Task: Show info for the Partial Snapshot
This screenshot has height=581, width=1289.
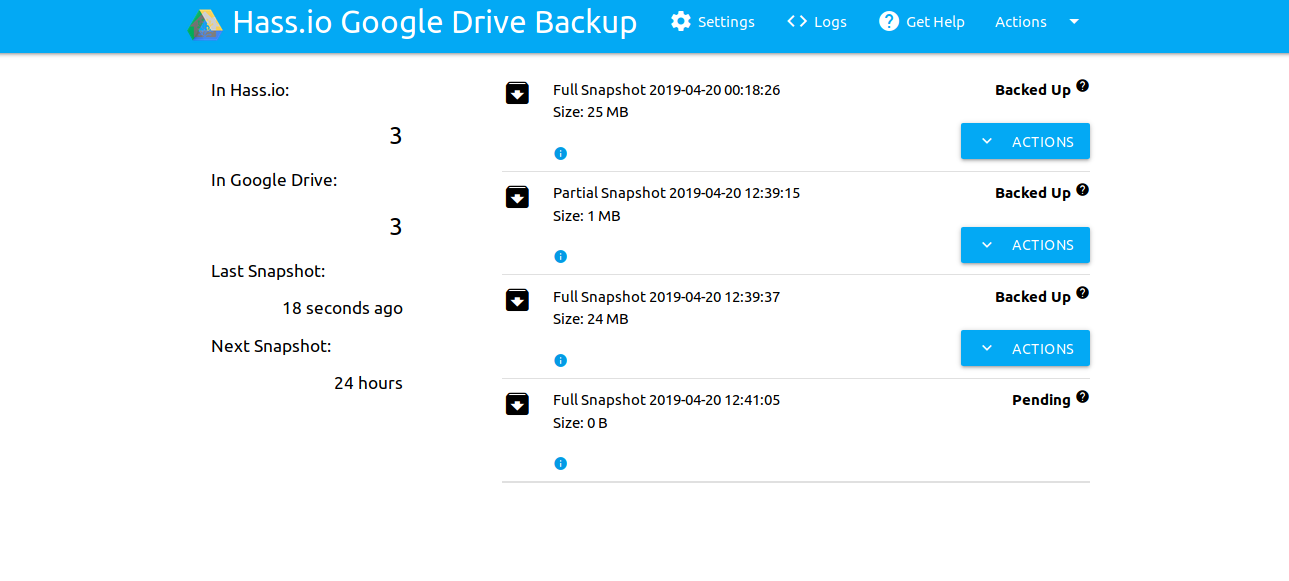Action: [x=560, y=257]
